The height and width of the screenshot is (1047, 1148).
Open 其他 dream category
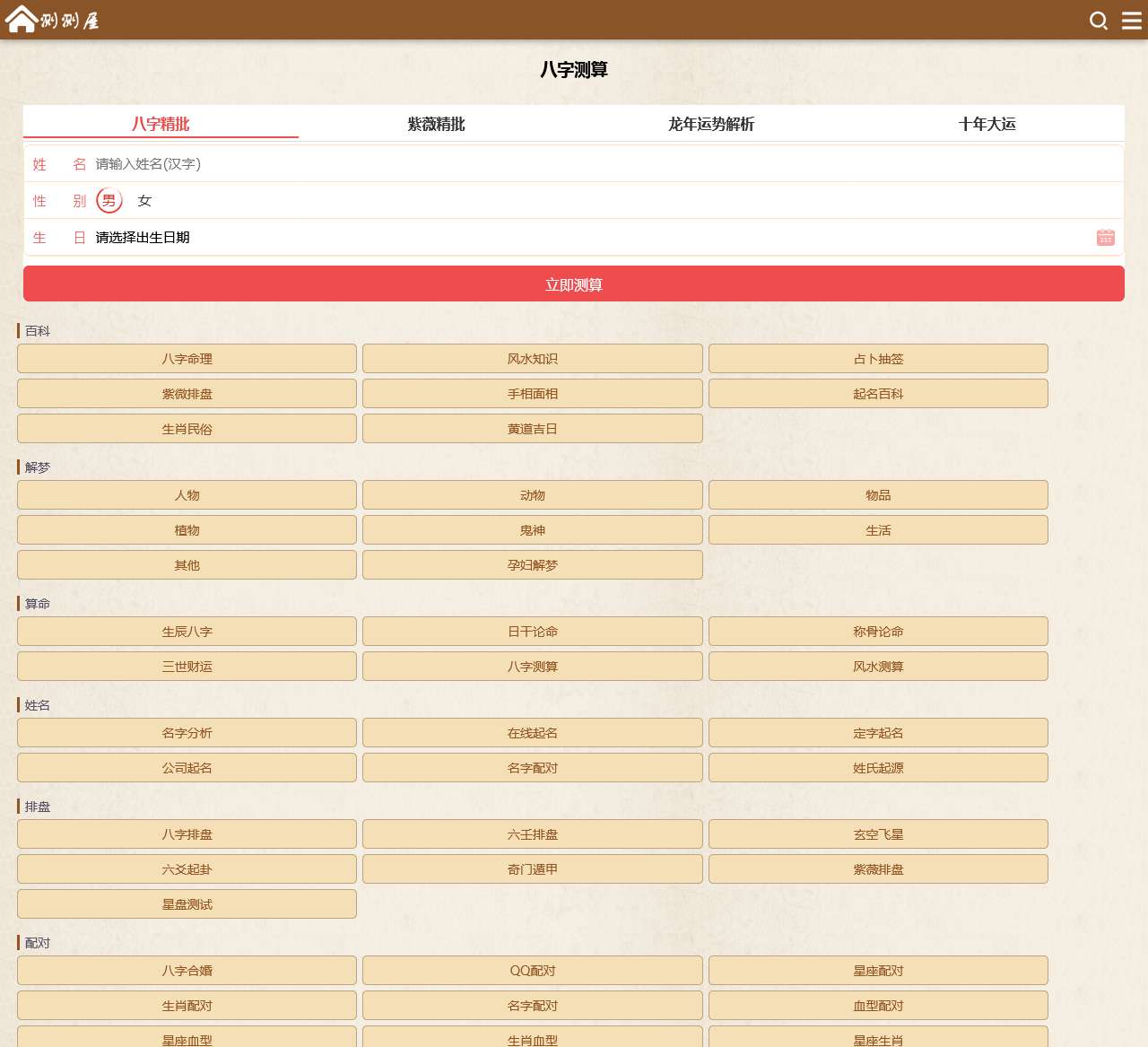tap(187, 565)
